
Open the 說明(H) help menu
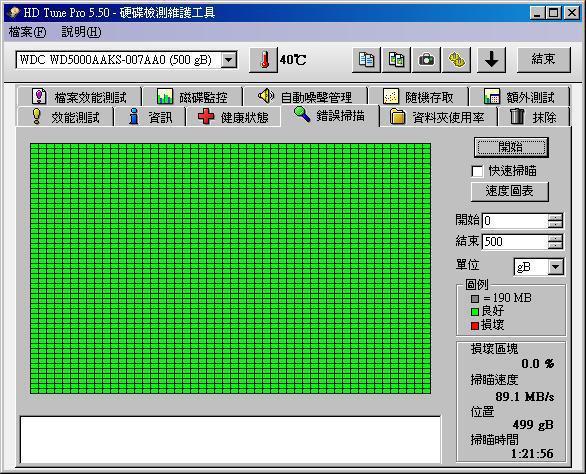click(81, 32)
